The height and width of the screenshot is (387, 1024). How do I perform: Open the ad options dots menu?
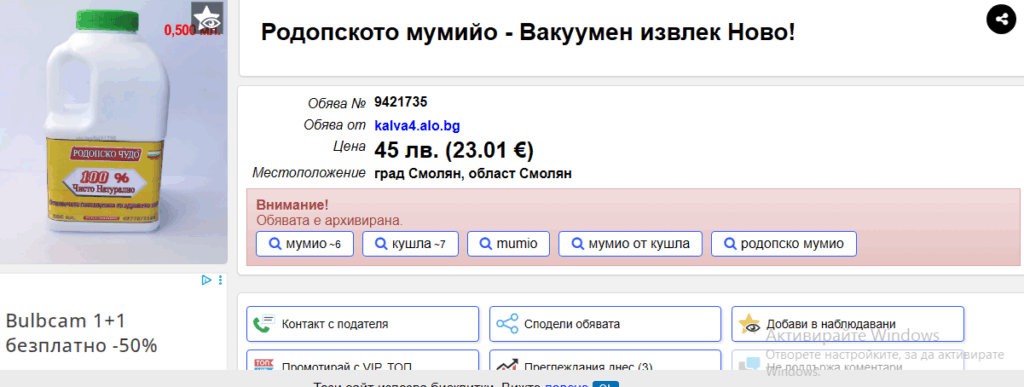click(221, 280)
